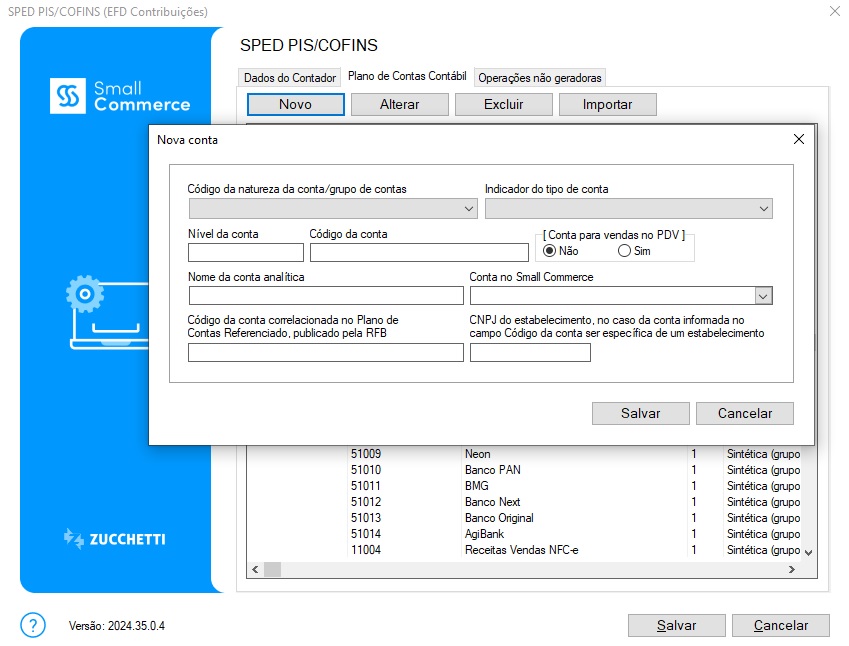Focus the Nome da conta analítica field
849x646 pixels.
325,296
